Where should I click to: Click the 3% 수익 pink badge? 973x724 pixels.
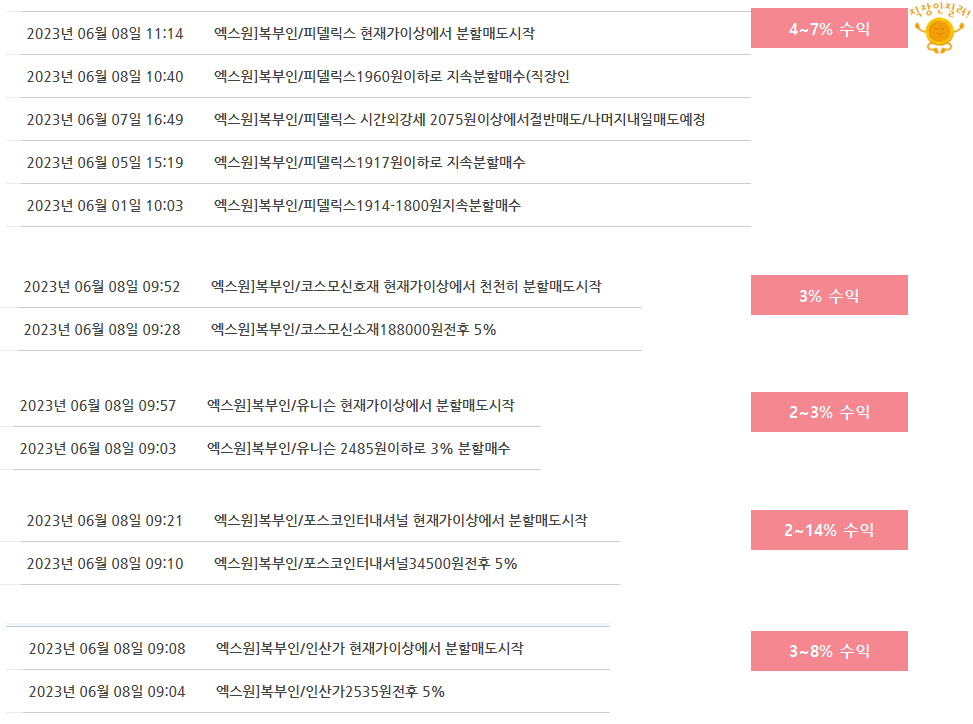[829, 295]
